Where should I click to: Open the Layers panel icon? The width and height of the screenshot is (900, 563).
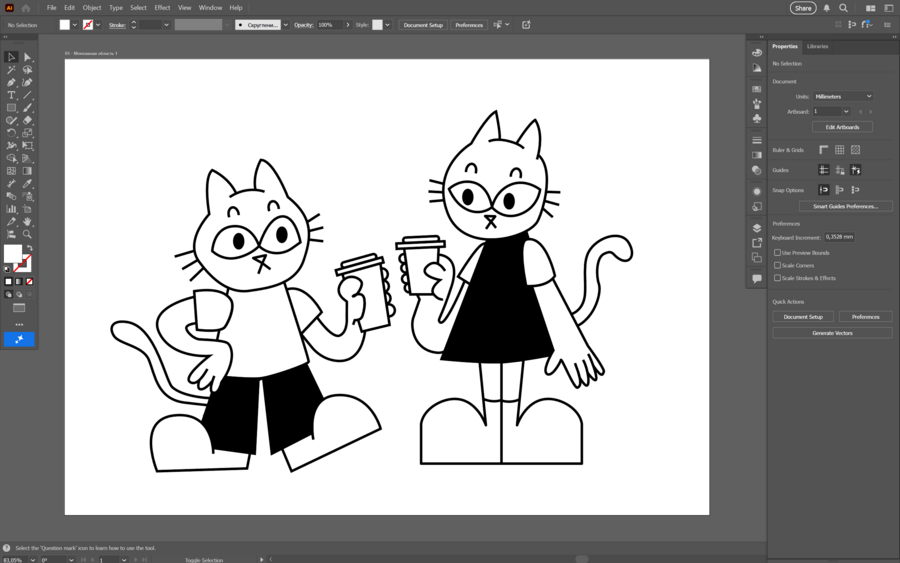[757, 228]
